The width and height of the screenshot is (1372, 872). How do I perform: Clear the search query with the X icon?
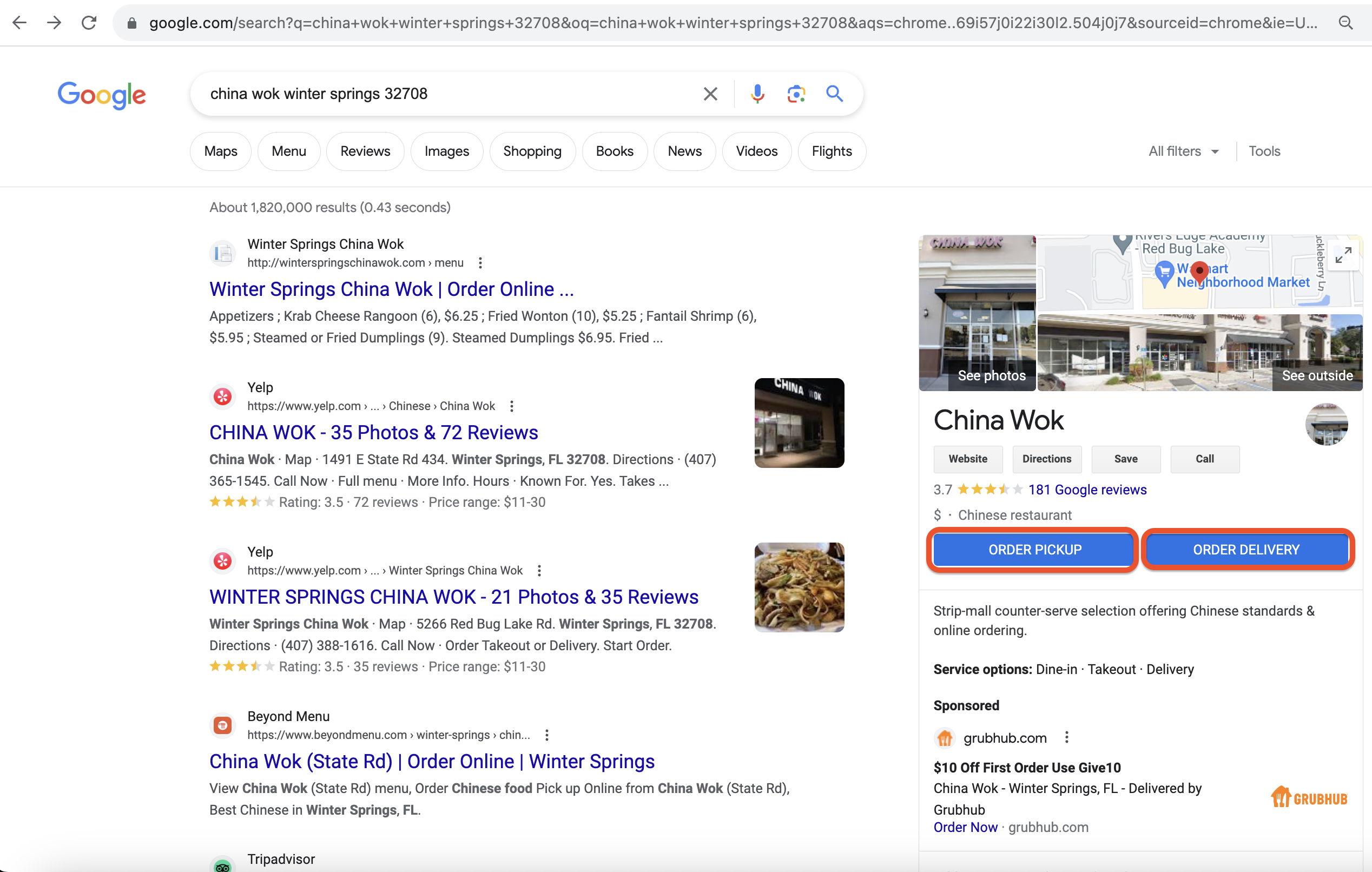[710, 94]
